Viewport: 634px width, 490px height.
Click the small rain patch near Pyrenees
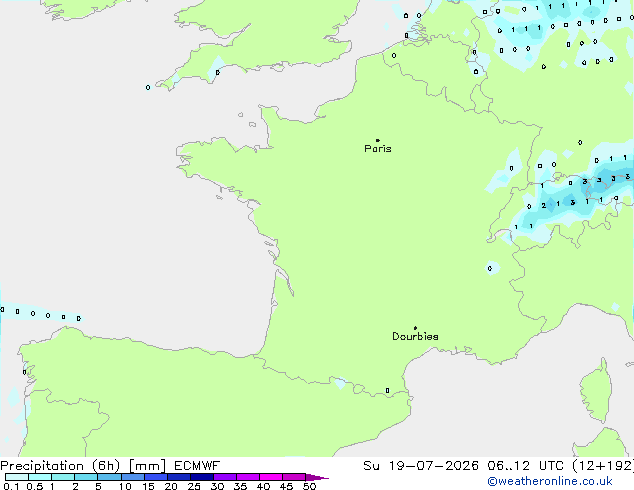coord(340,382)
